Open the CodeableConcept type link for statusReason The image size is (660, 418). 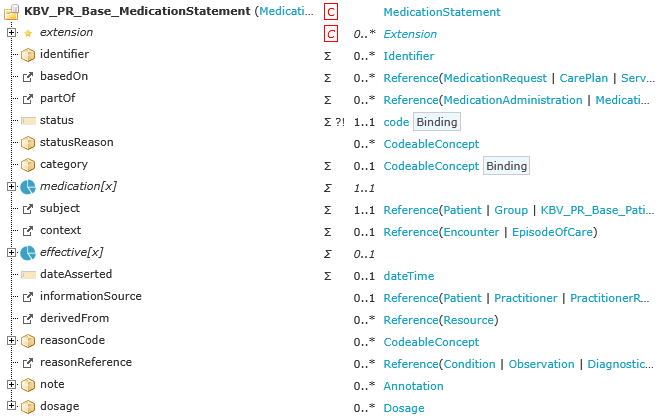coord(431,144)
